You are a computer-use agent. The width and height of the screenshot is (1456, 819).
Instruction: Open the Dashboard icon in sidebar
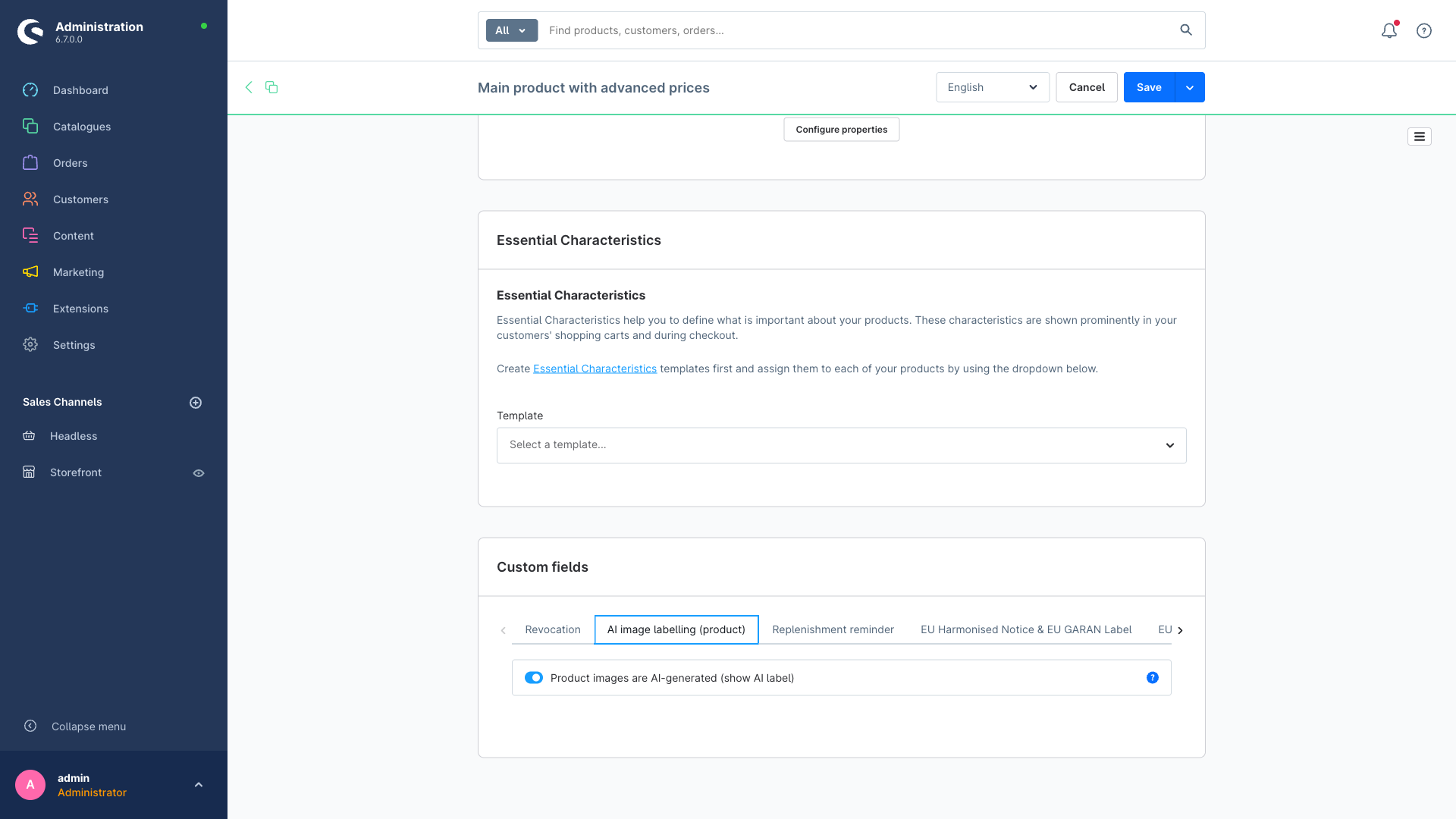[x=30, y=90]
